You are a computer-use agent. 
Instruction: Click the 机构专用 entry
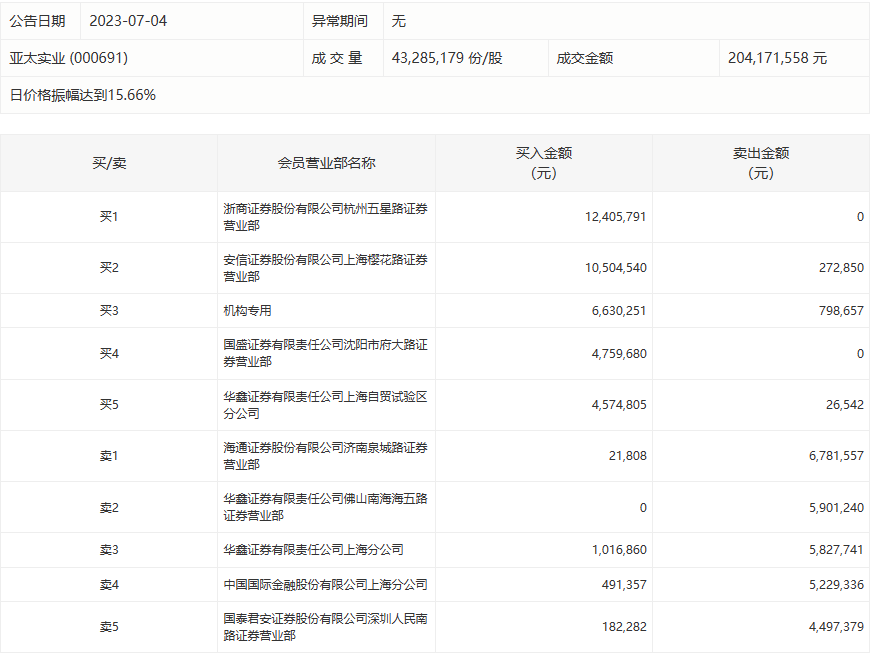click(247, 311)
